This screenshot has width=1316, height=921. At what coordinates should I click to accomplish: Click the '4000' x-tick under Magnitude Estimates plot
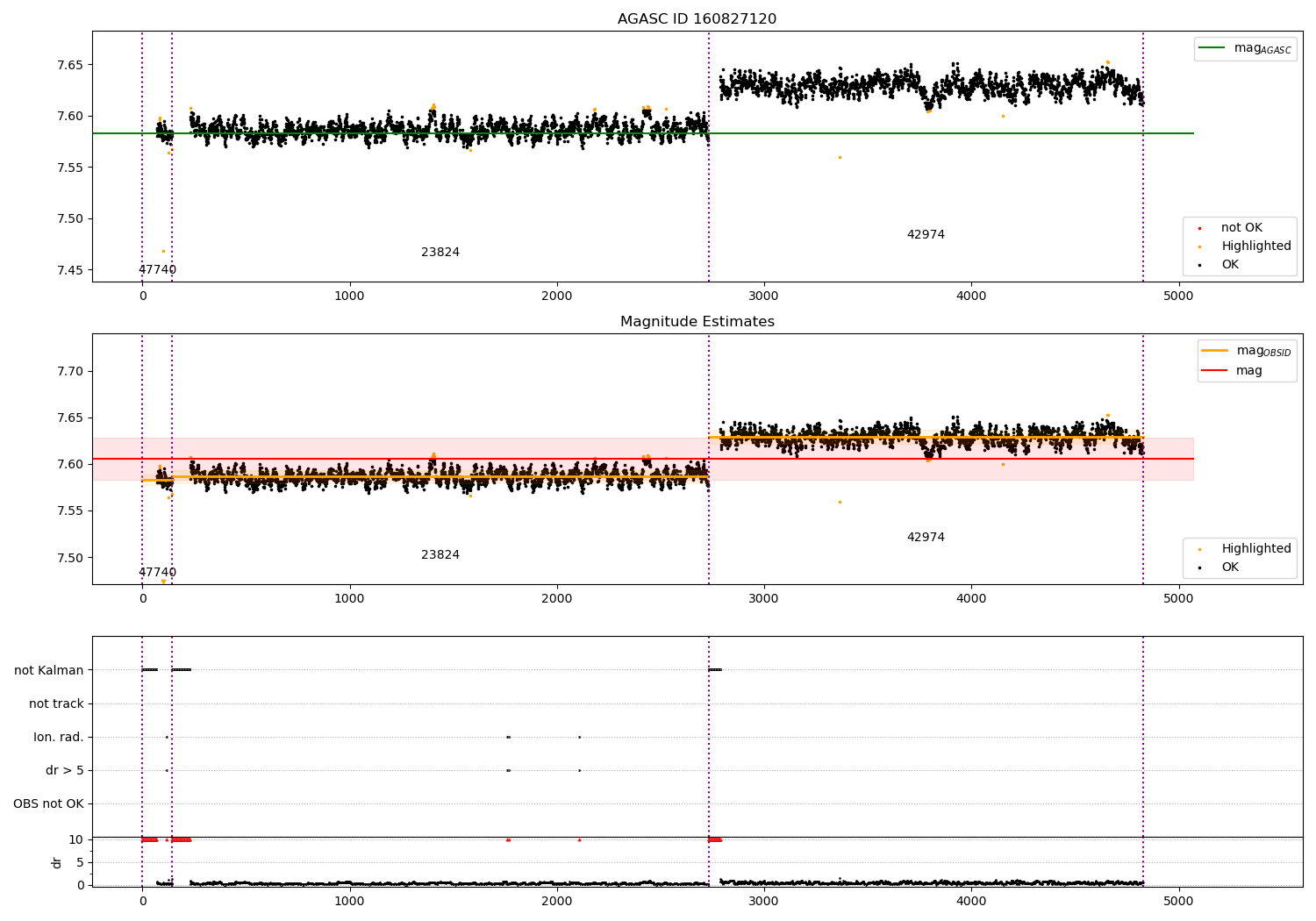pyautogui.click(x=971, y=599)
